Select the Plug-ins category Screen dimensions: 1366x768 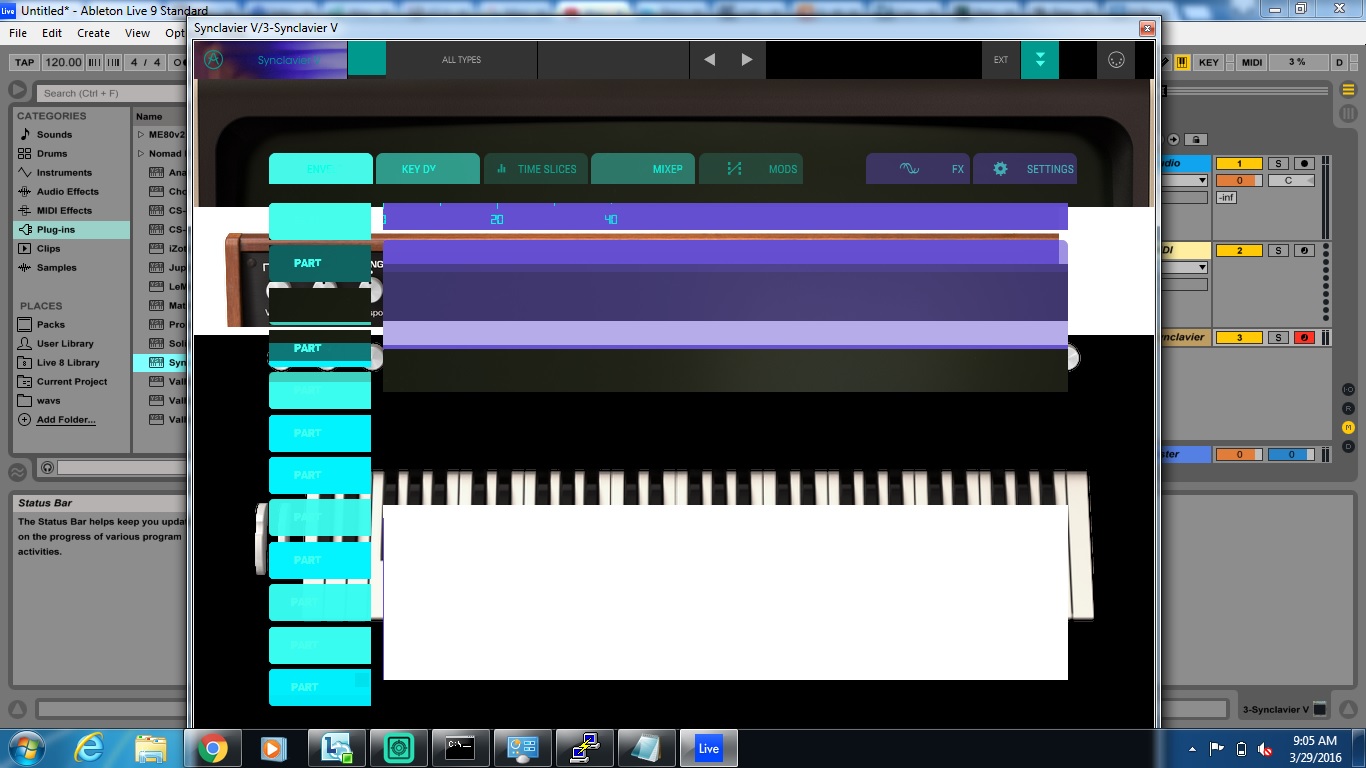click(x=72, y=230)
